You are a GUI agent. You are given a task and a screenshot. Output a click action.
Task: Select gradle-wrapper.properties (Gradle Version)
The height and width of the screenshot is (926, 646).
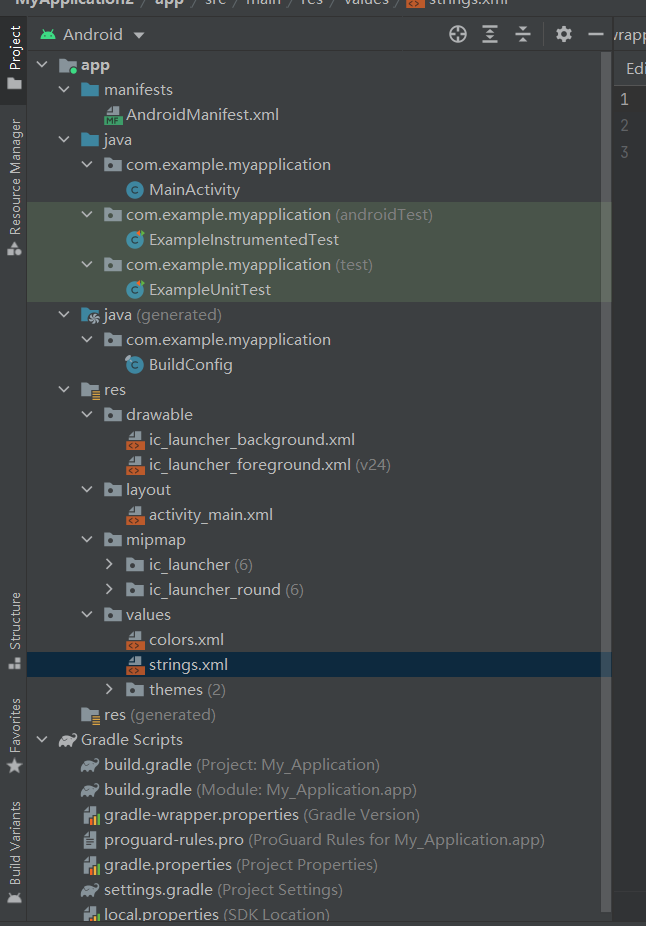click(x=262, y=815)
